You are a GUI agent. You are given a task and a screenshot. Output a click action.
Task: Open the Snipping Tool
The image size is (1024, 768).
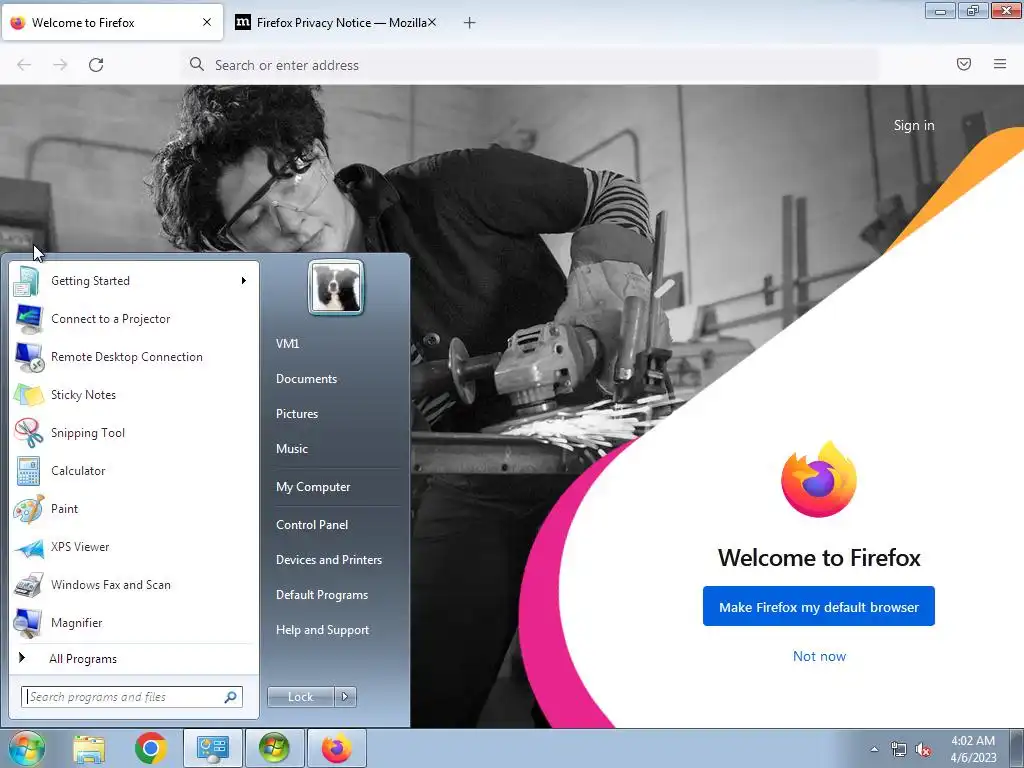pyautogui.click(x=134, y=433)
